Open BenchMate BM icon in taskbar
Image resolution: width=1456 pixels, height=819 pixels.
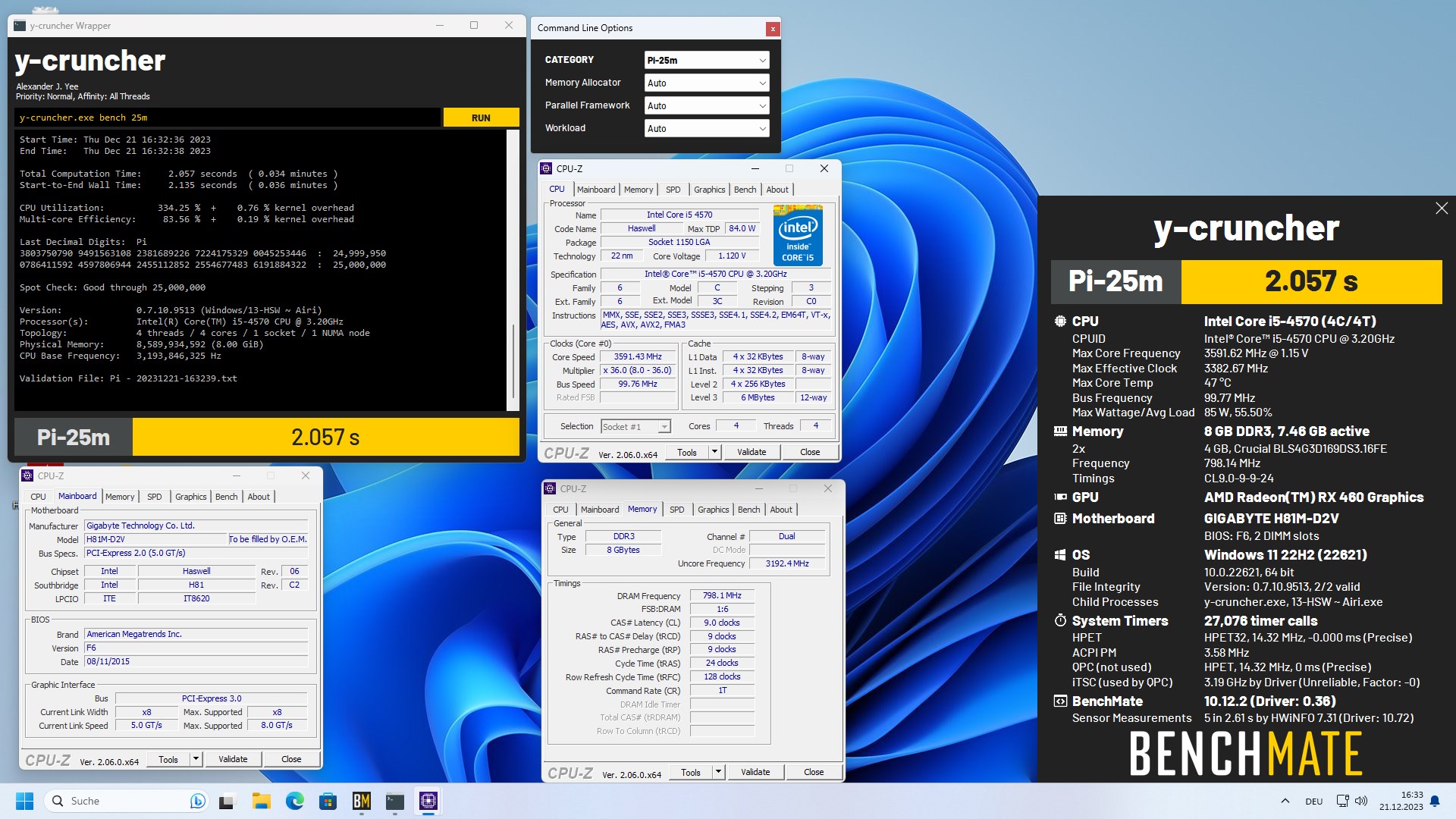(361, 801)
